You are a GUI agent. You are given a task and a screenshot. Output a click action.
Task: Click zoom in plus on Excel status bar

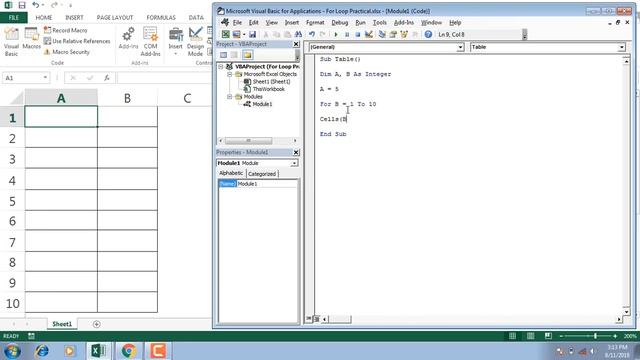[x=615, y=336]
